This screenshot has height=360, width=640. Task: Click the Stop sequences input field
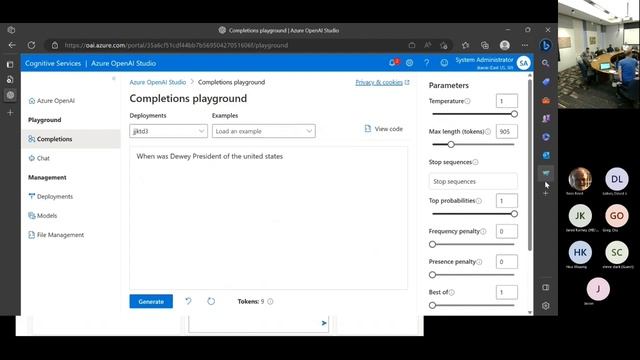click(x=473, y=181)
